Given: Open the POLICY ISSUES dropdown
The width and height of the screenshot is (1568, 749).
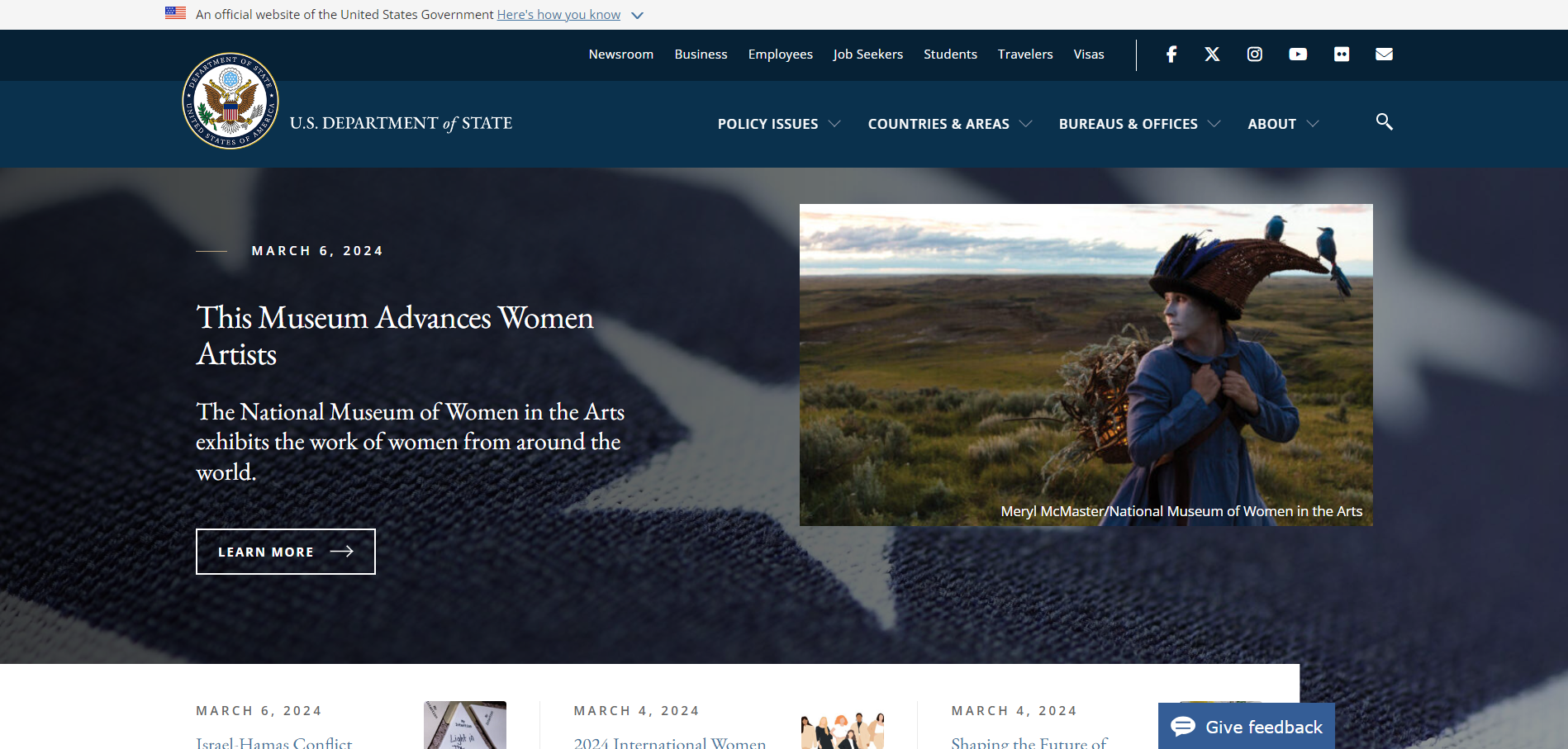Looking at the screenshot, I should (835, 123).
